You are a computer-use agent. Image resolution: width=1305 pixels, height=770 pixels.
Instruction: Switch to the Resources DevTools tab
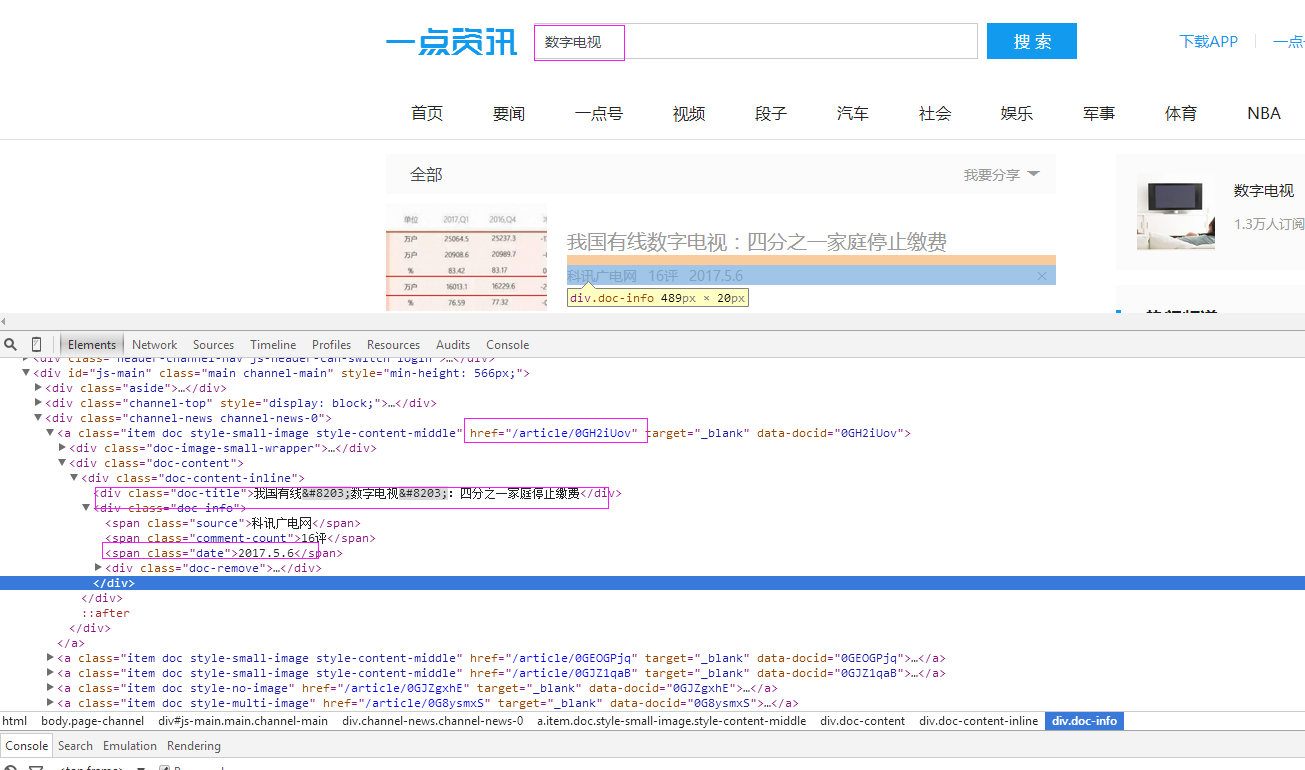coord(394,344)
